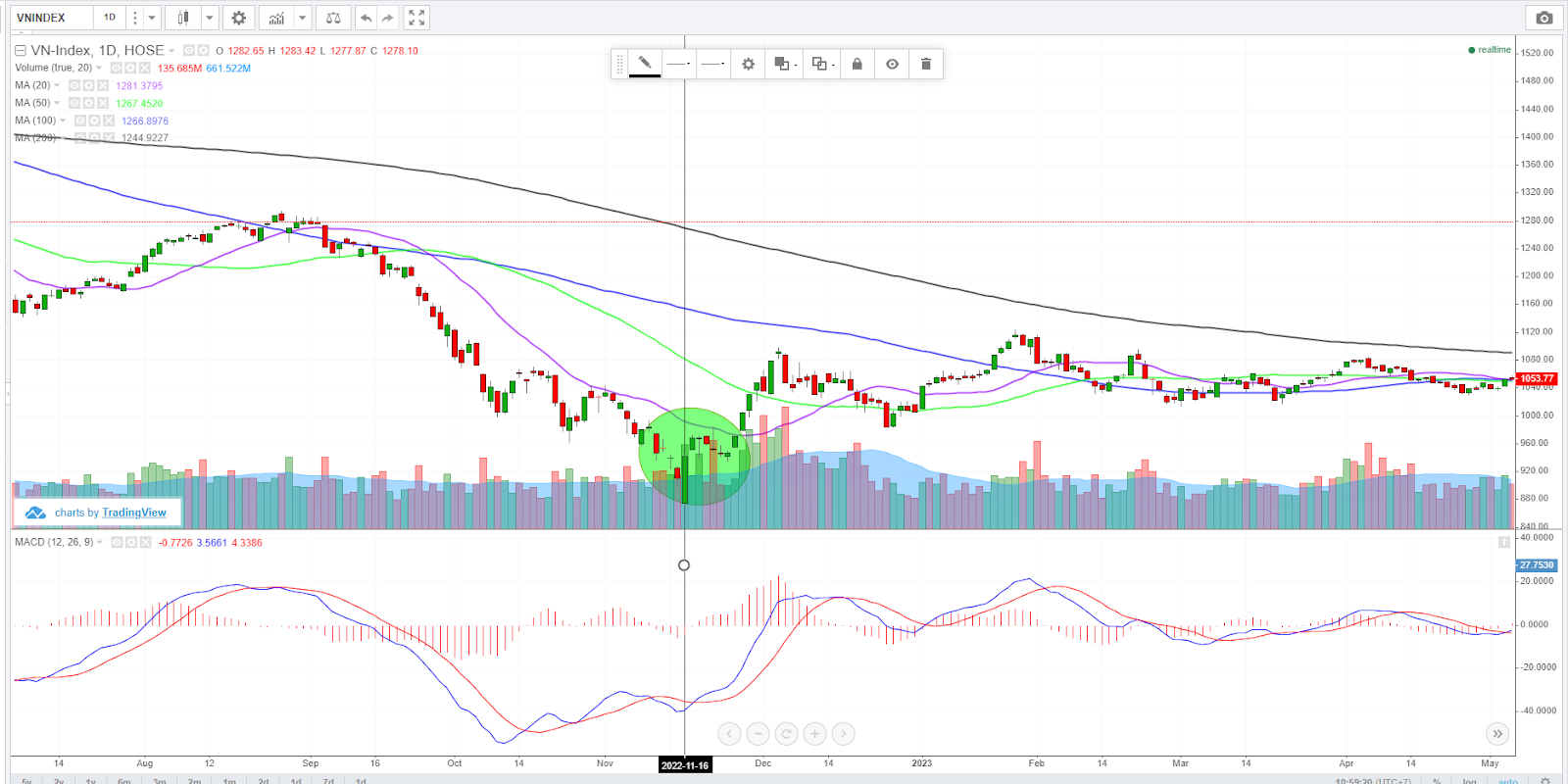1568x784 pixels.
Task: Open the indicators menu icon
Action: tap(276, 18)
